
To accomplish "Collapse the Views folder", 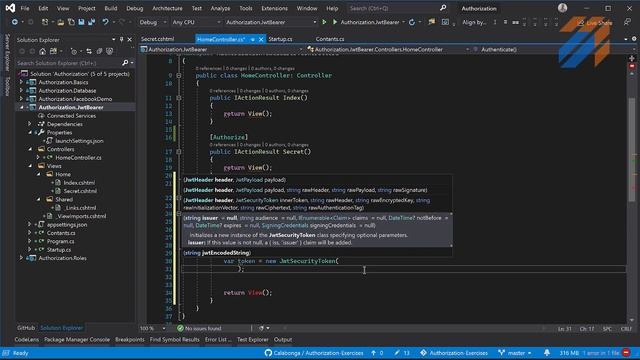I will coord(30,166).
